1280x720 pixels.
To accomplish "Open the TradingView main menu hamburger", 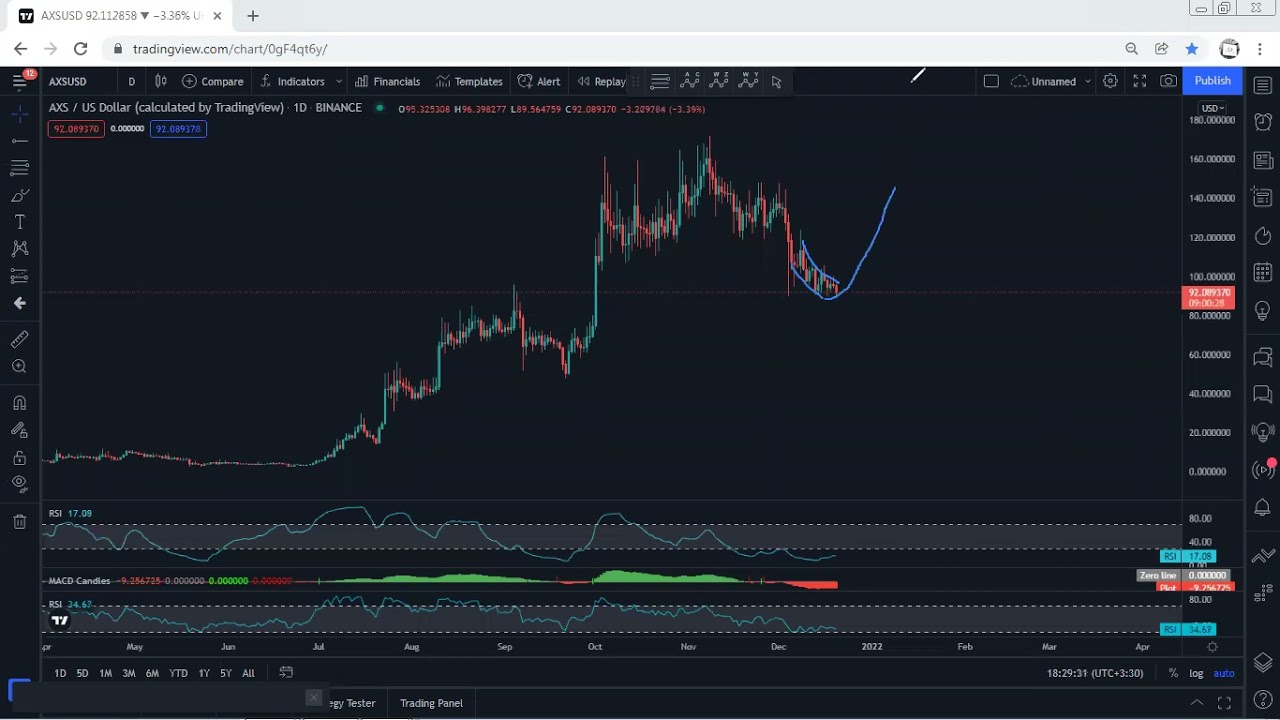I will [x=19, y=81].
